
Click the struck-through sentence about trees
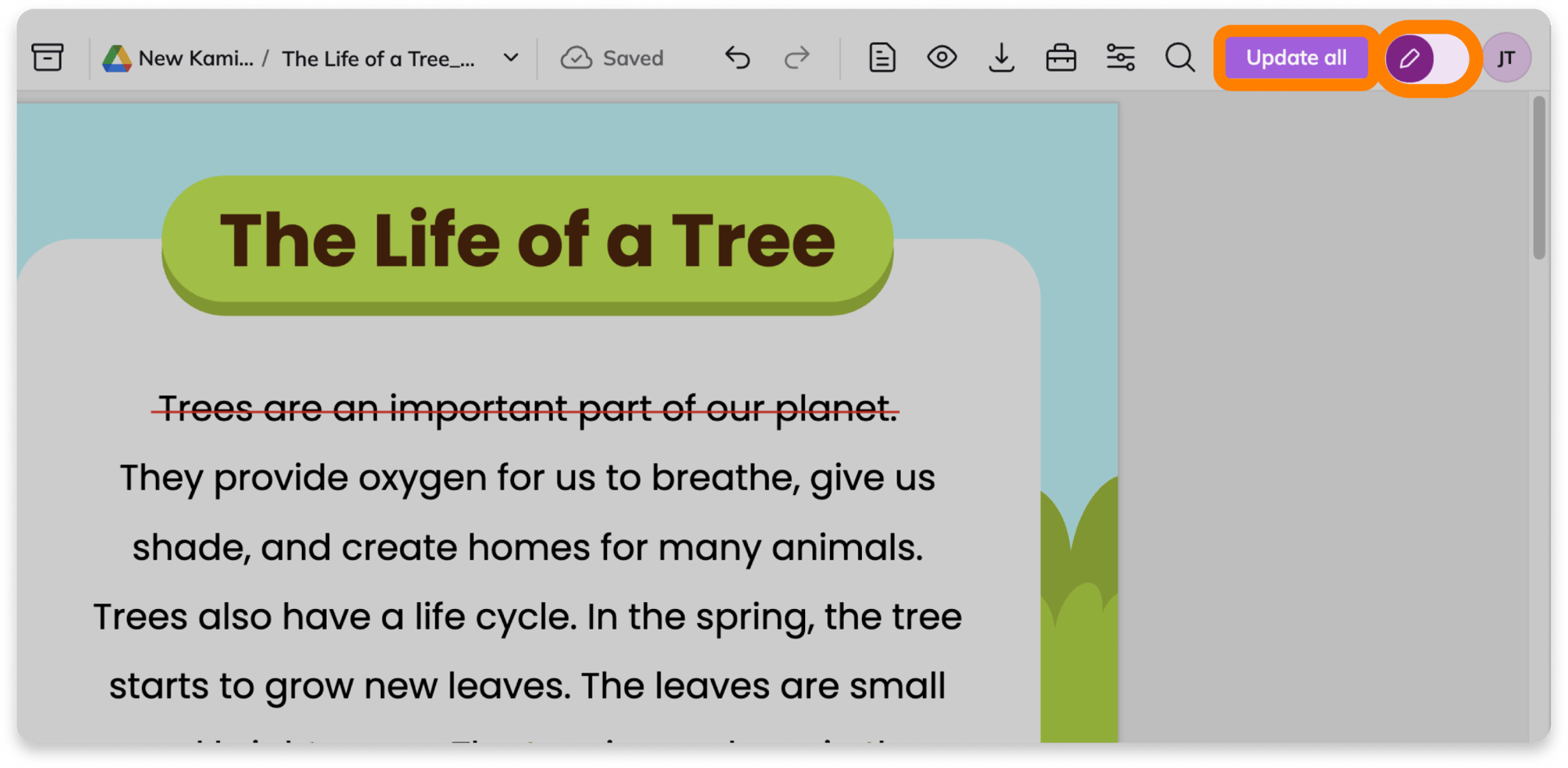[526, 409]
